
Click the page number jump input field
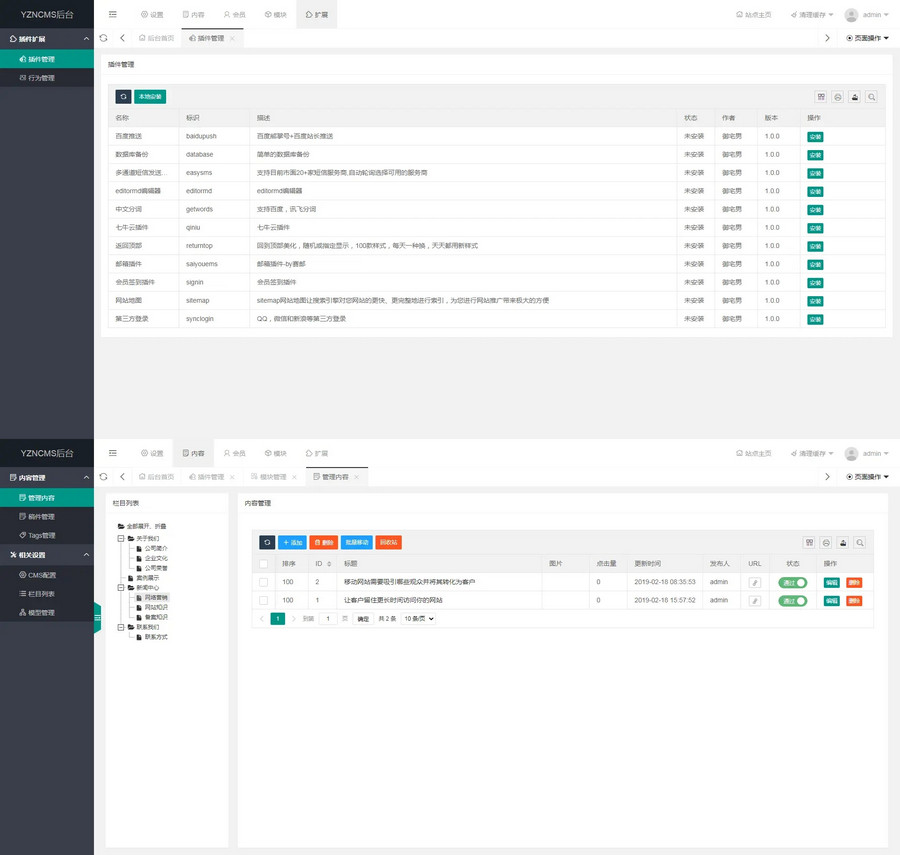point(327,619)
